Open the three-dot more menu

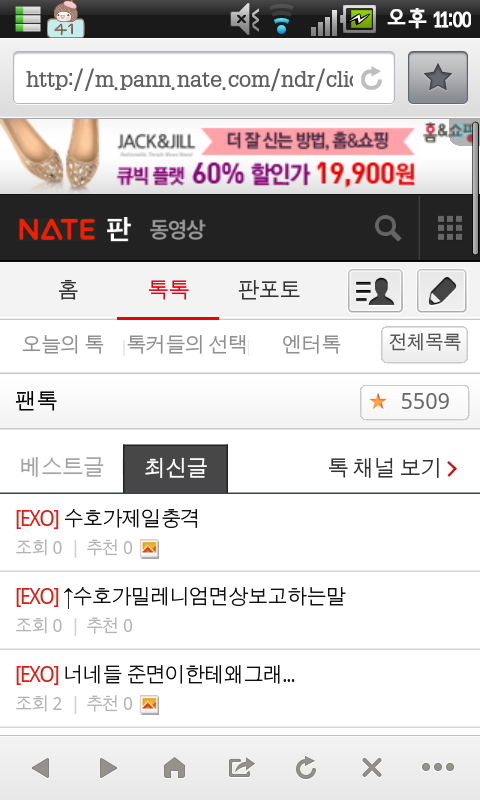coord(438,767)
